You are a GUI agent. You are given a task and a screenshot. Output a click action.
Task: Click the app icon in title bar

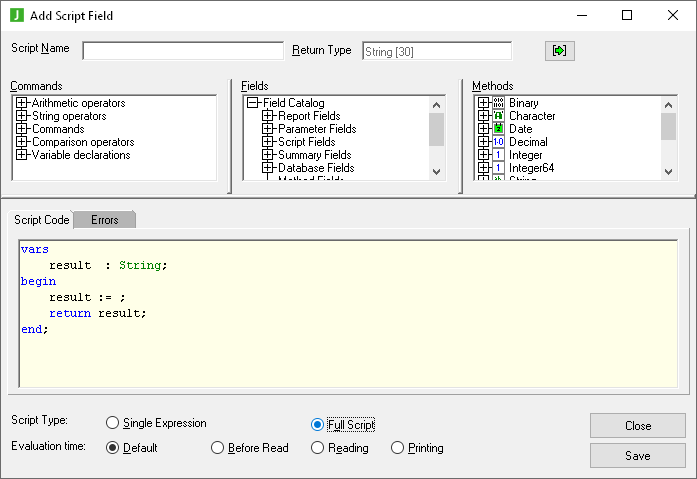click(x=17, y=15)
